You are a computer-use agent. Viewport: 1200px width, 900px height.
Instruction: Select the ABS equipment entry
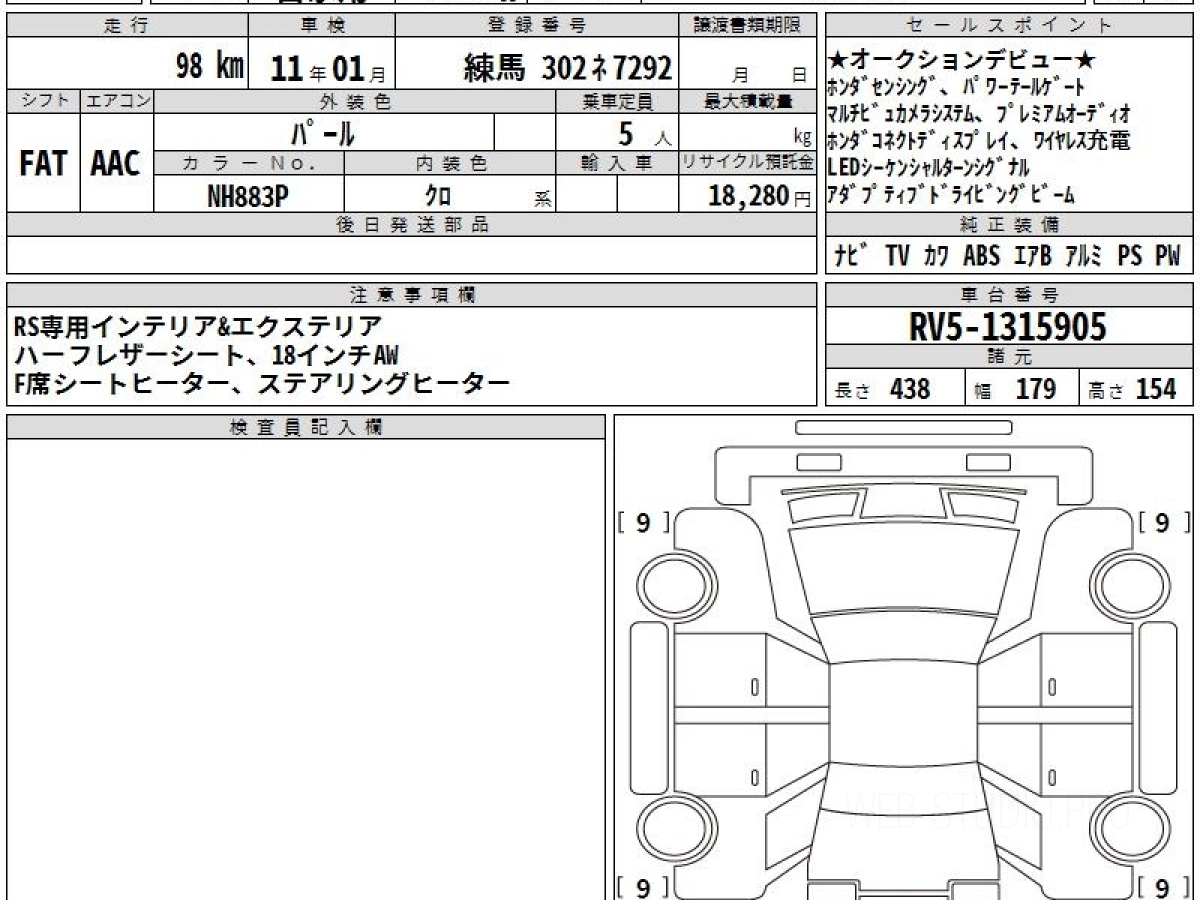click(982, 256)
